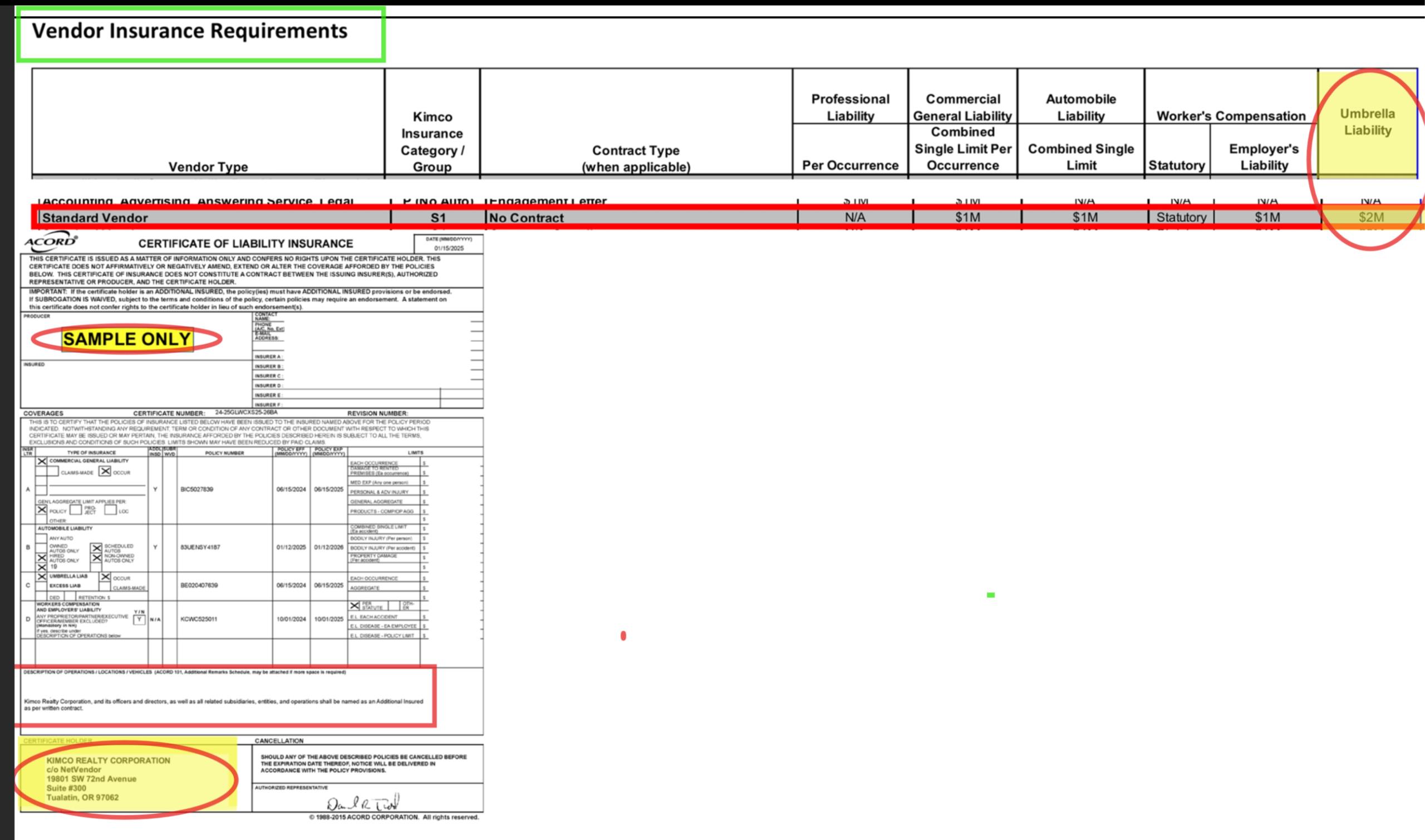Image resolution: width=1425 pixels, height=840 pixels.
Task: Check the Any Auto box
Action: click(41, 538)
